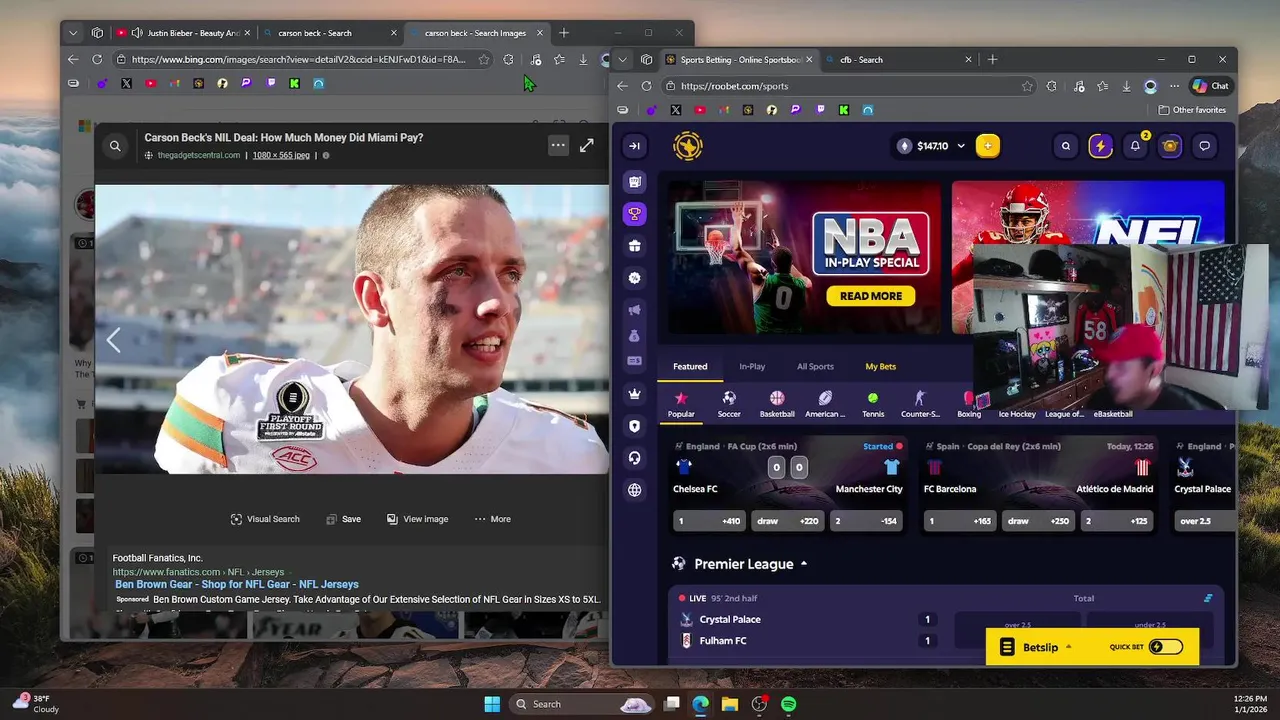This screenshot has width=1280, height=720.
Task: Open the headset support icon in Roobet sidebar
Action: point(634,458)
